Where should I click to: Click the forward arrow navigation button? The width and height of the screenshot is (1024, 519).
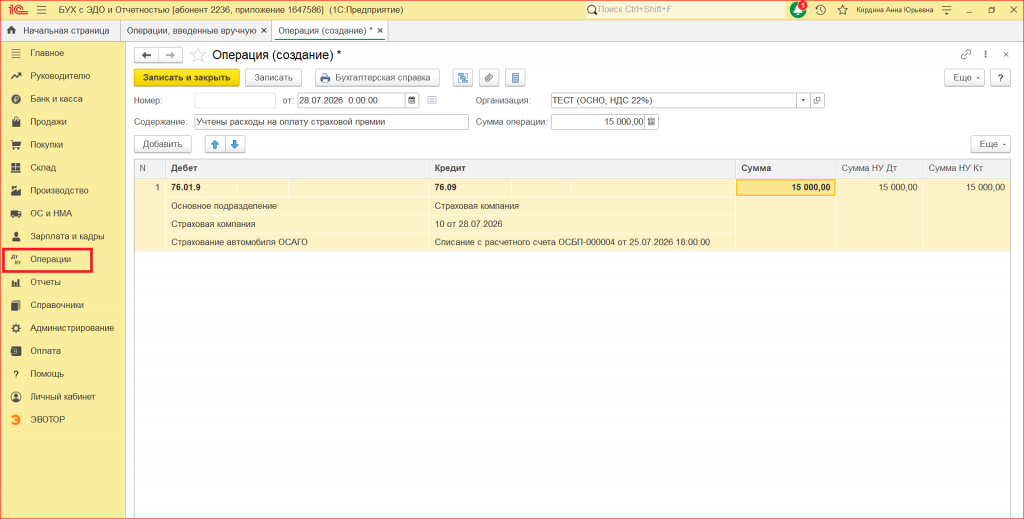[170, 55]
